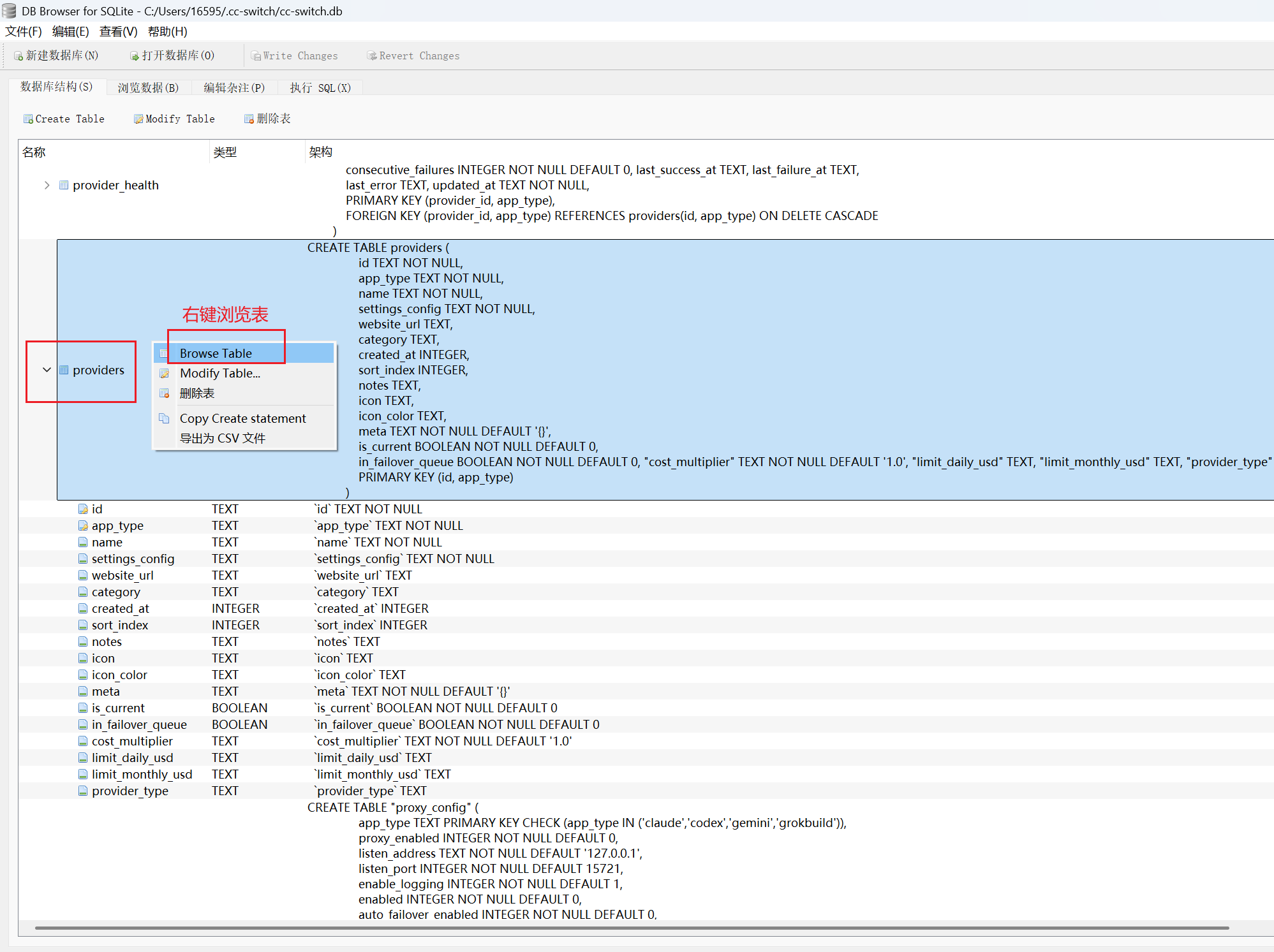Click the Create Table icon
Viewport: 1274px width, 952px height.
28,119
